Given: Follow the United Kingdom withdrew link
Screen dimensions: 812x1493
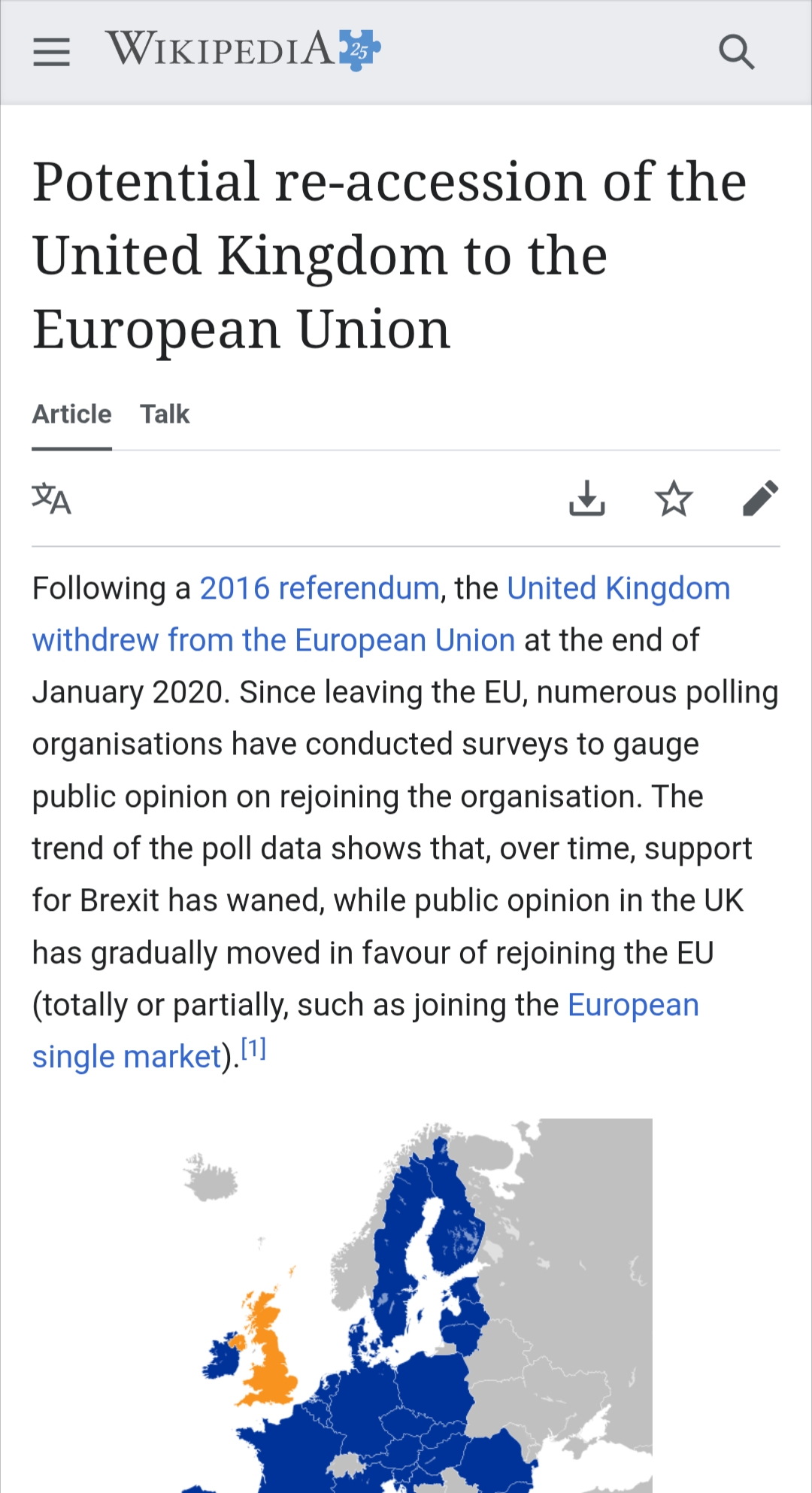Looking at the screenshot, I should [274, 640].
